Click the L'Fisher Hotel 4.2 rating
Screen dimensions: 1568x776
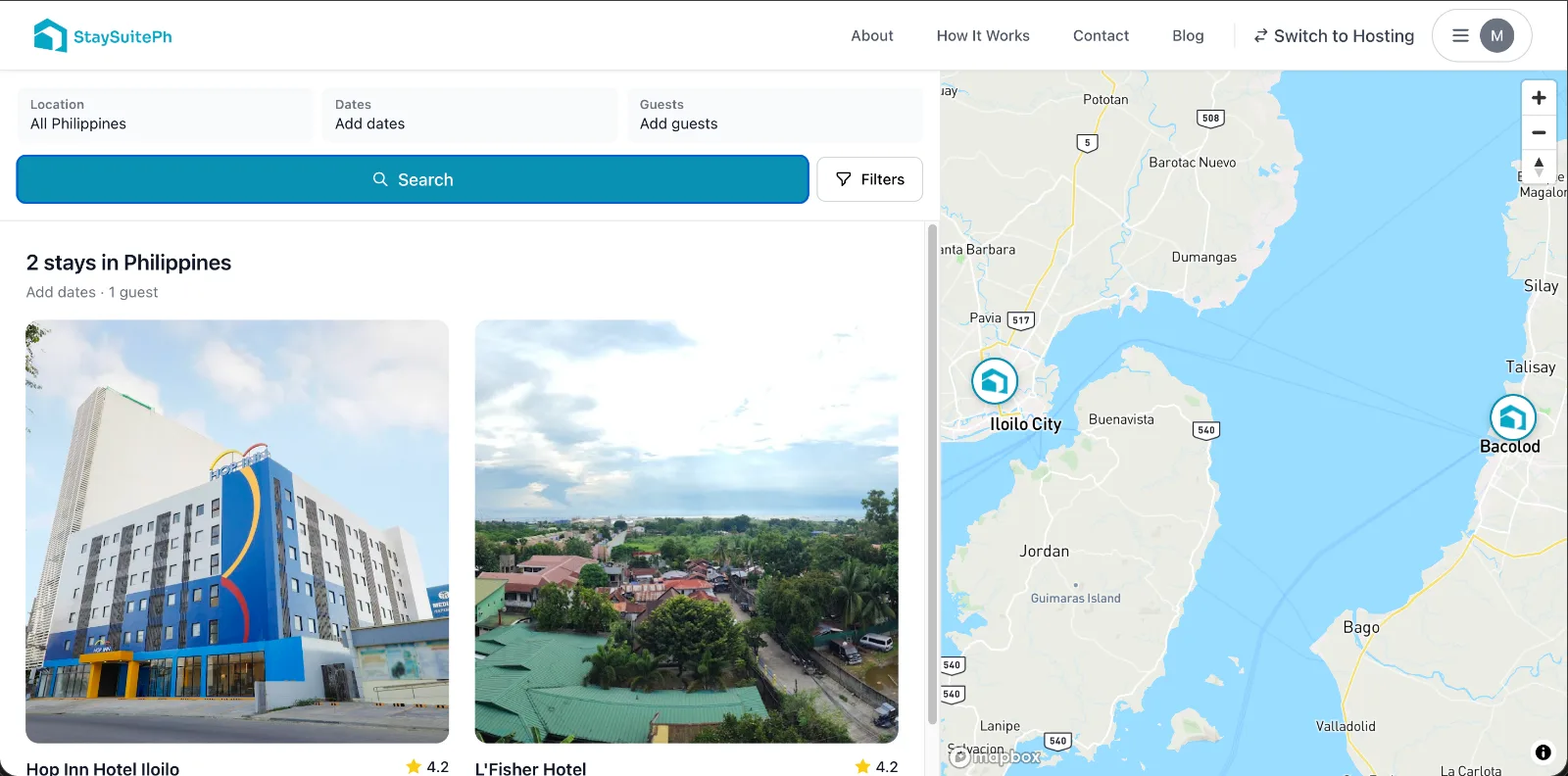coord(876,766)
